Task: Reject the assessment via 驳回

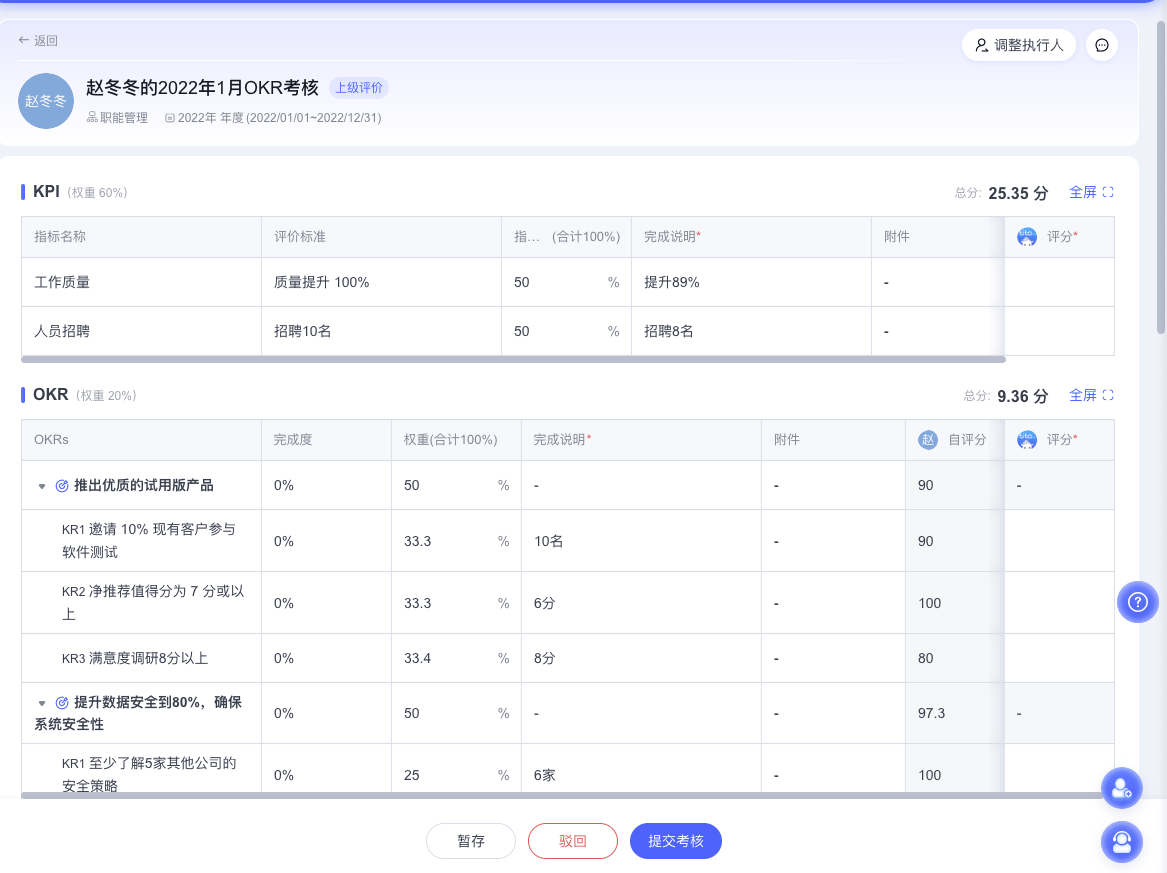Action: coord(572,841)
